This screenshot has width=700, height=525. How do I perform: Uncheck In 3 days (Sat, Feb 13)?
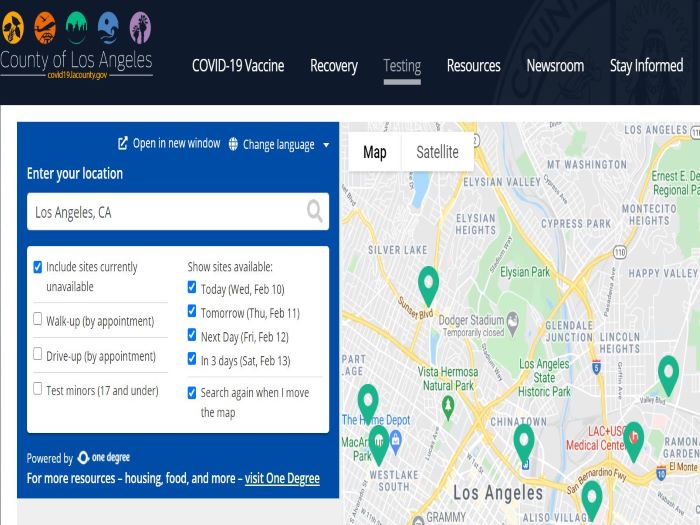point(192,358)
